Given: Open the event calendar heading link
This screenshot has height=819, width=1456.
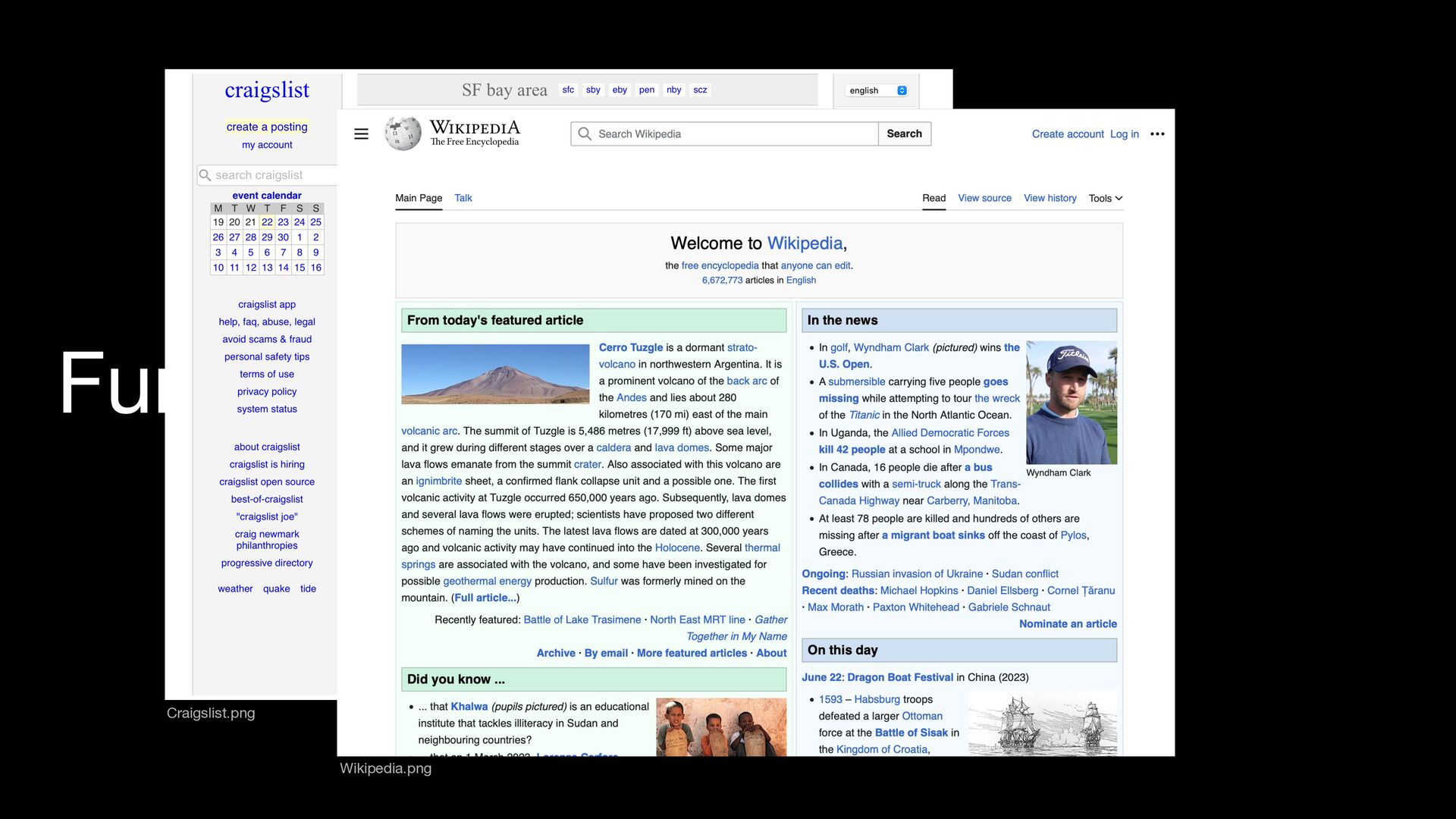Looking at the screenshot, I should point(267,196).
